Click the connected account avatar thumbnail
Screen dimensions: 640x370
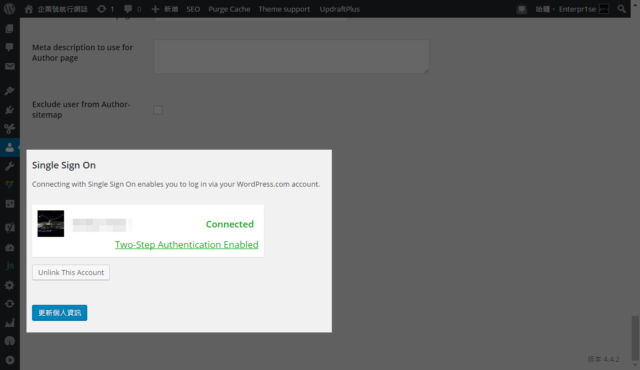51,224
